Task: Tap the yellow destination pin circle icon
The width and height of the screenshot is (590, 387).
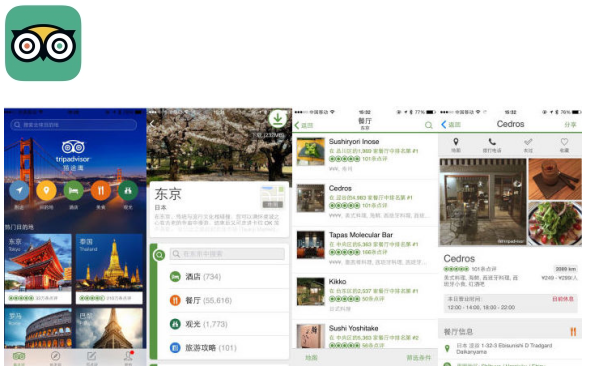Action: click(46, 191)
